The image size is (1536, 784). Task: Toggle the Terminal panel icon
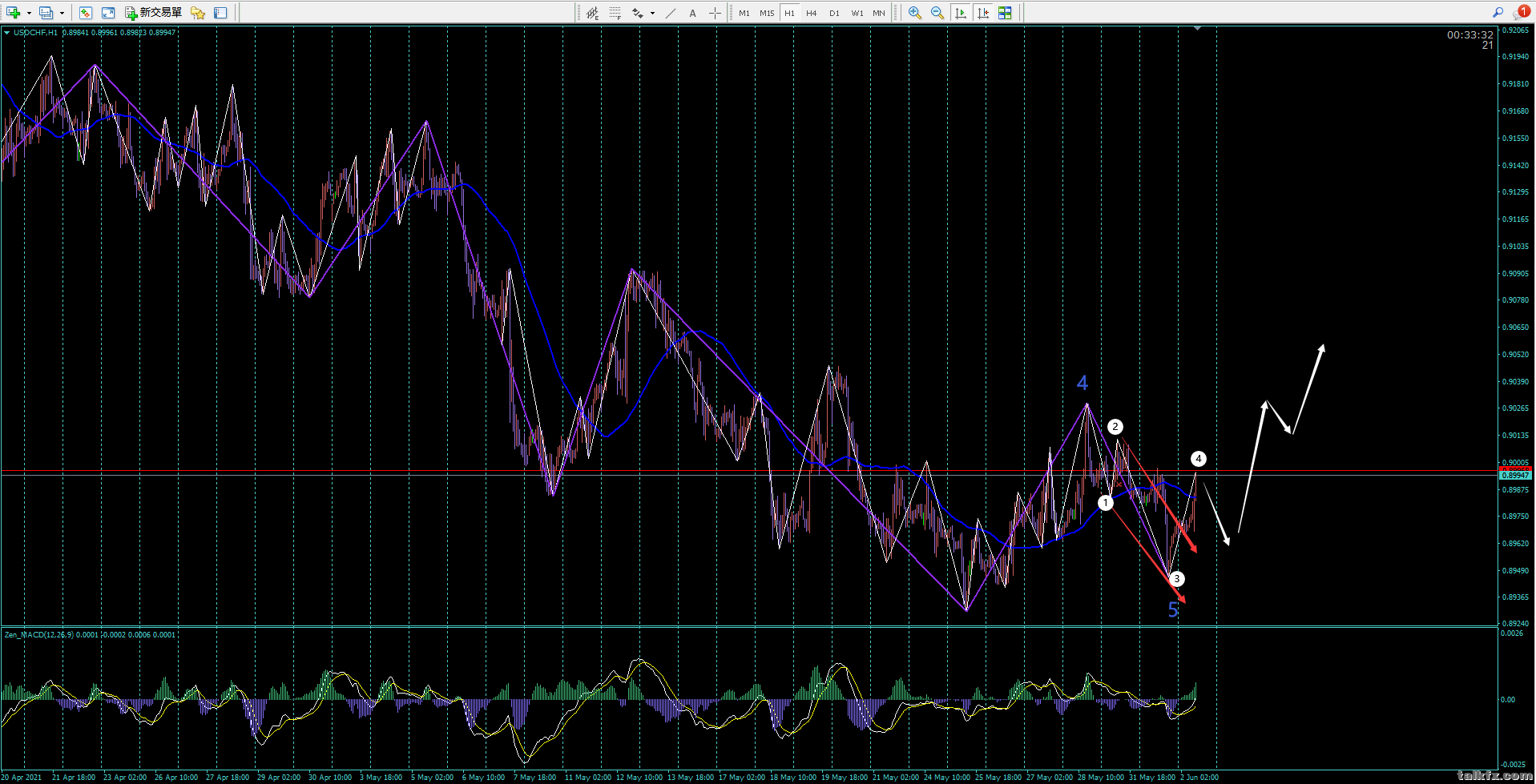tap(220, 13)
